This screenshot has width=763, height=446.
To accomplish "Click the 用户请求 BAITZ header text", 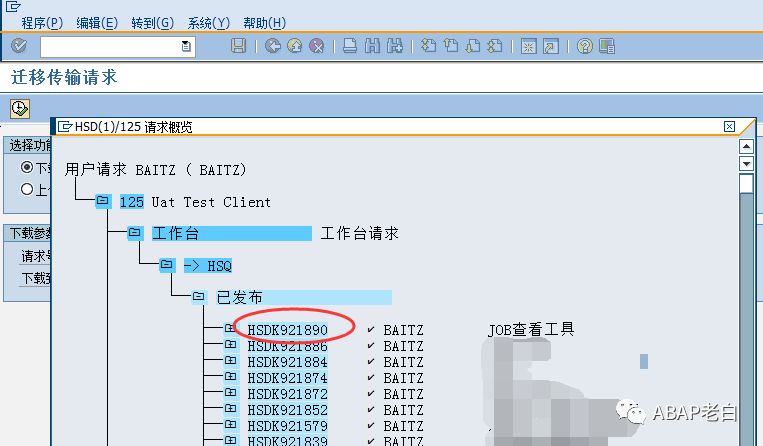I will coord(156,170).
